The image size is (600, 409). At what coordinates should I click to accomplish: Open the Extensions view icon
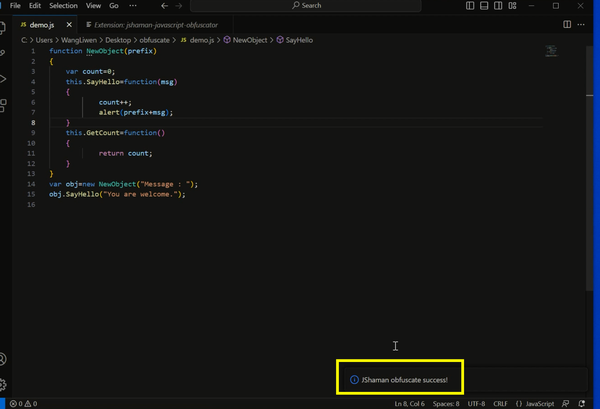click(x=3, y=105)
